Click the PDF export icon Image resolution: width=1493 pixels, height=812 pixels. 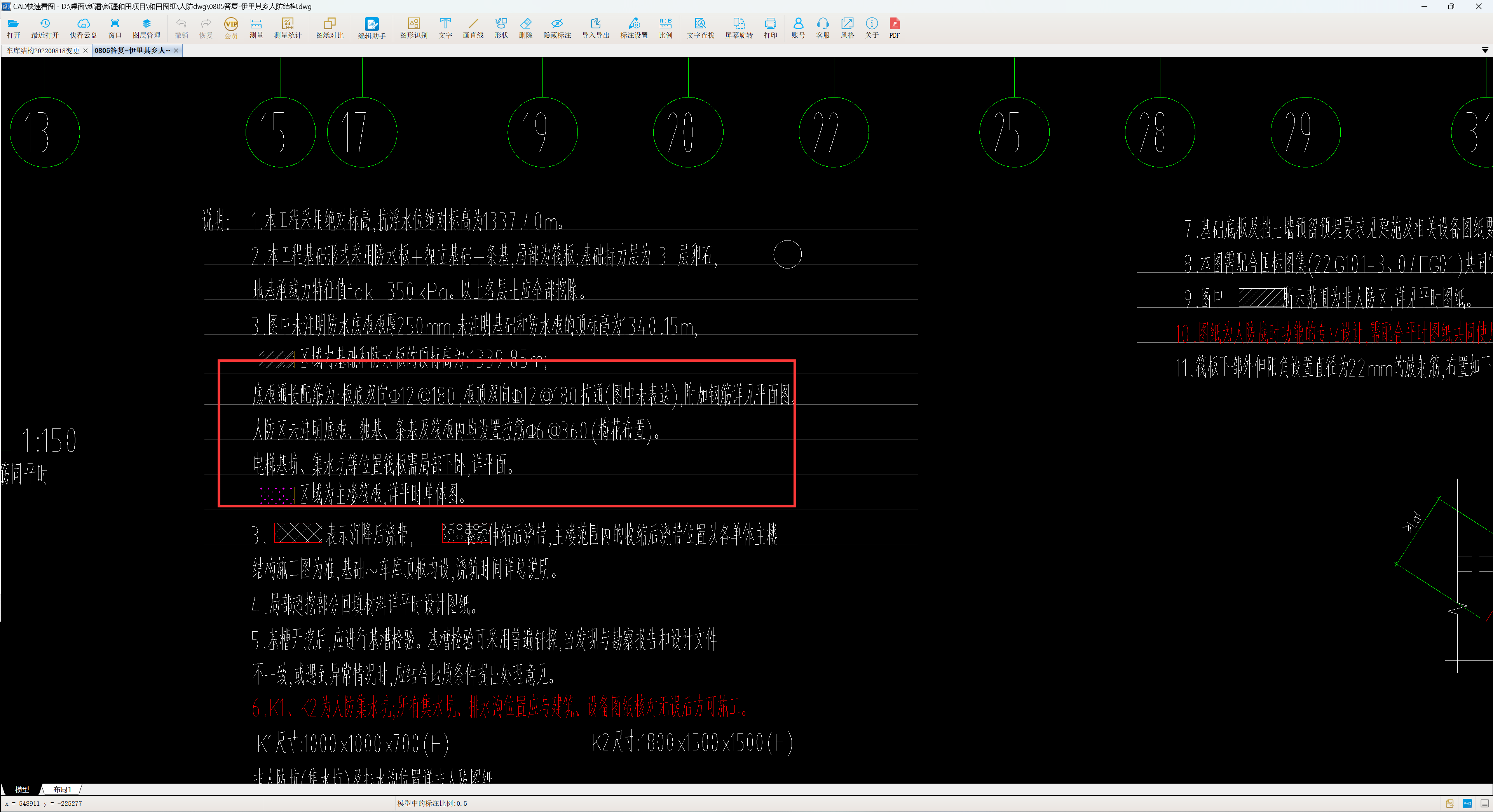895,28
